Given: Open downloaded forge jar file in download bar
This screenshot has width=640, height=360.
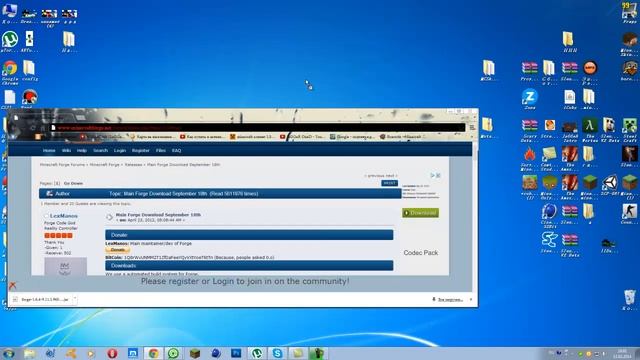Looking at the screenshot, I should tap(42, 300).
